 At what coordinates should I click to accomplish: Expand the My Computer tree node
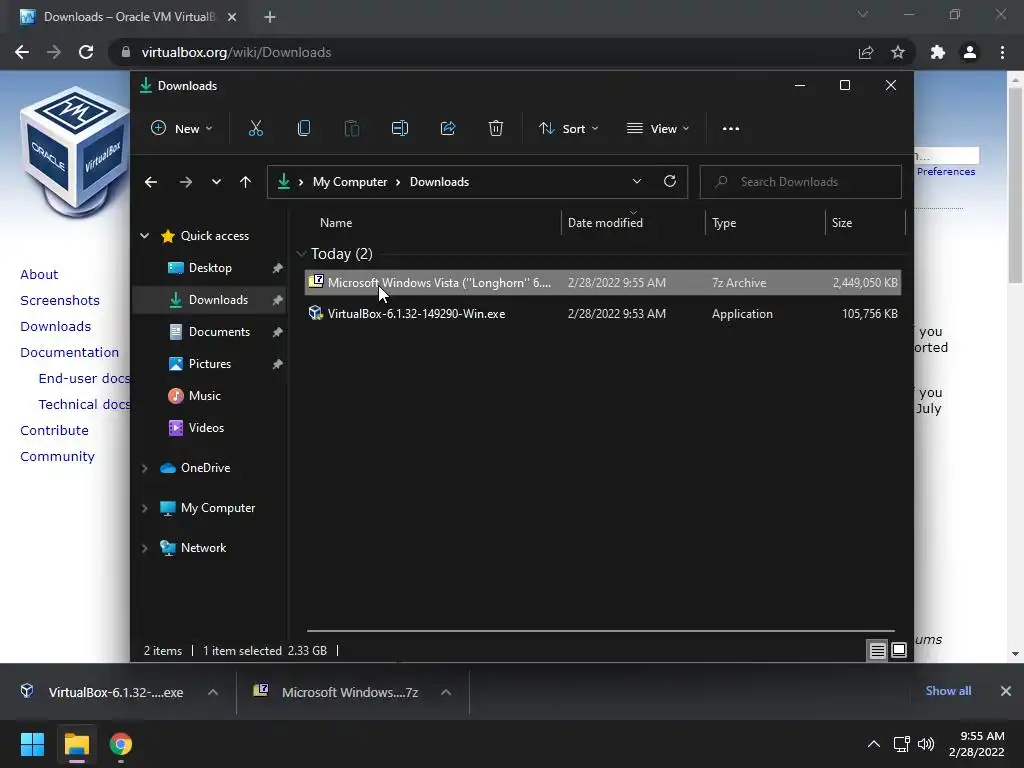point(144,508)
